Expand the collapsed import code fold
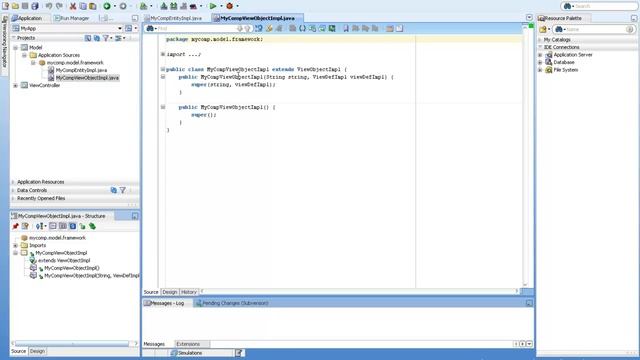Viewport: 640px width, 360px height. [162, 54]
